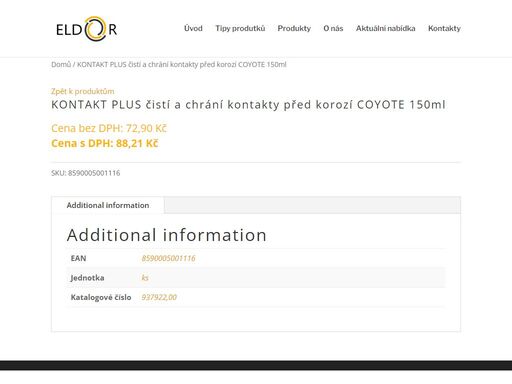Open the Úvod menu item
This screenshot has height=384, width=512.
pyautogui.click(x=193, y=28)
